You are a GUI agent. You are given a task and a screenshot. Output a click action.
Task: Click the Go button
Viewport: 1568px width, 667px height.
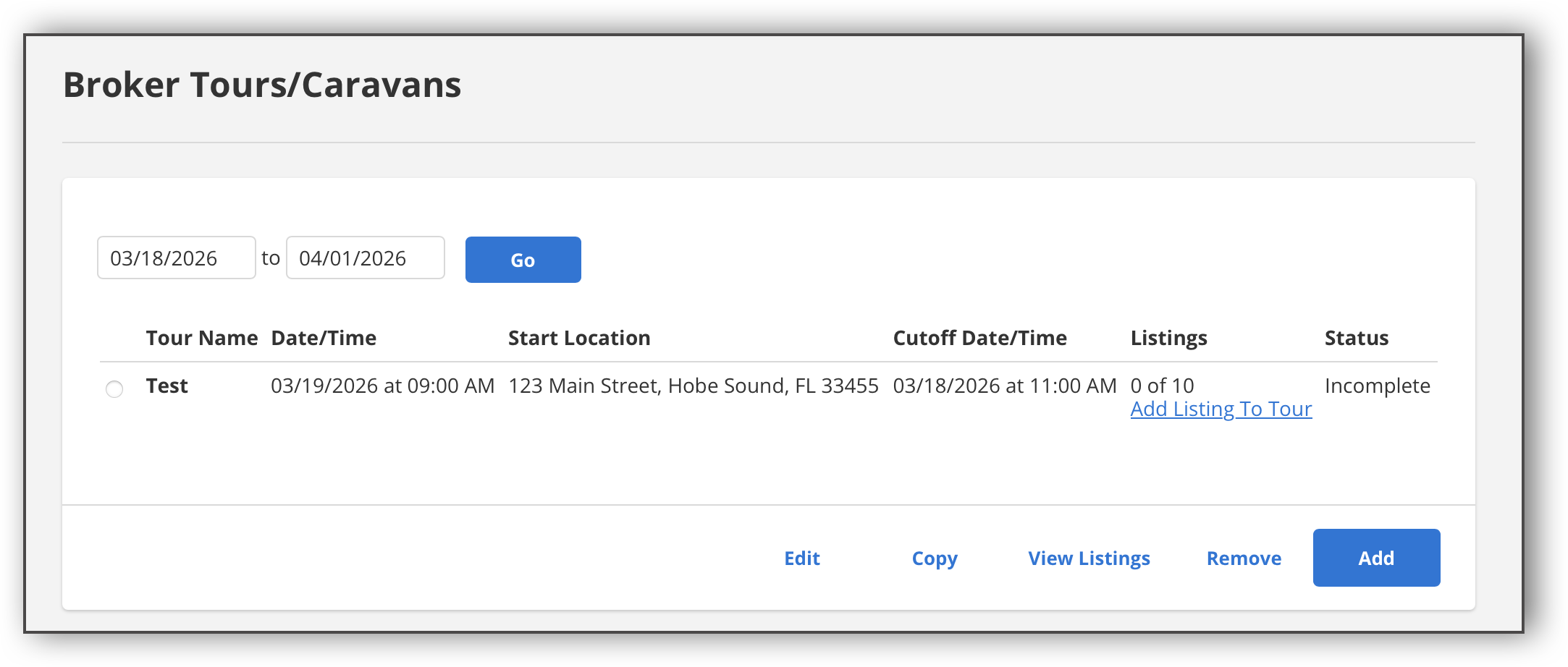tap(523, 260)
